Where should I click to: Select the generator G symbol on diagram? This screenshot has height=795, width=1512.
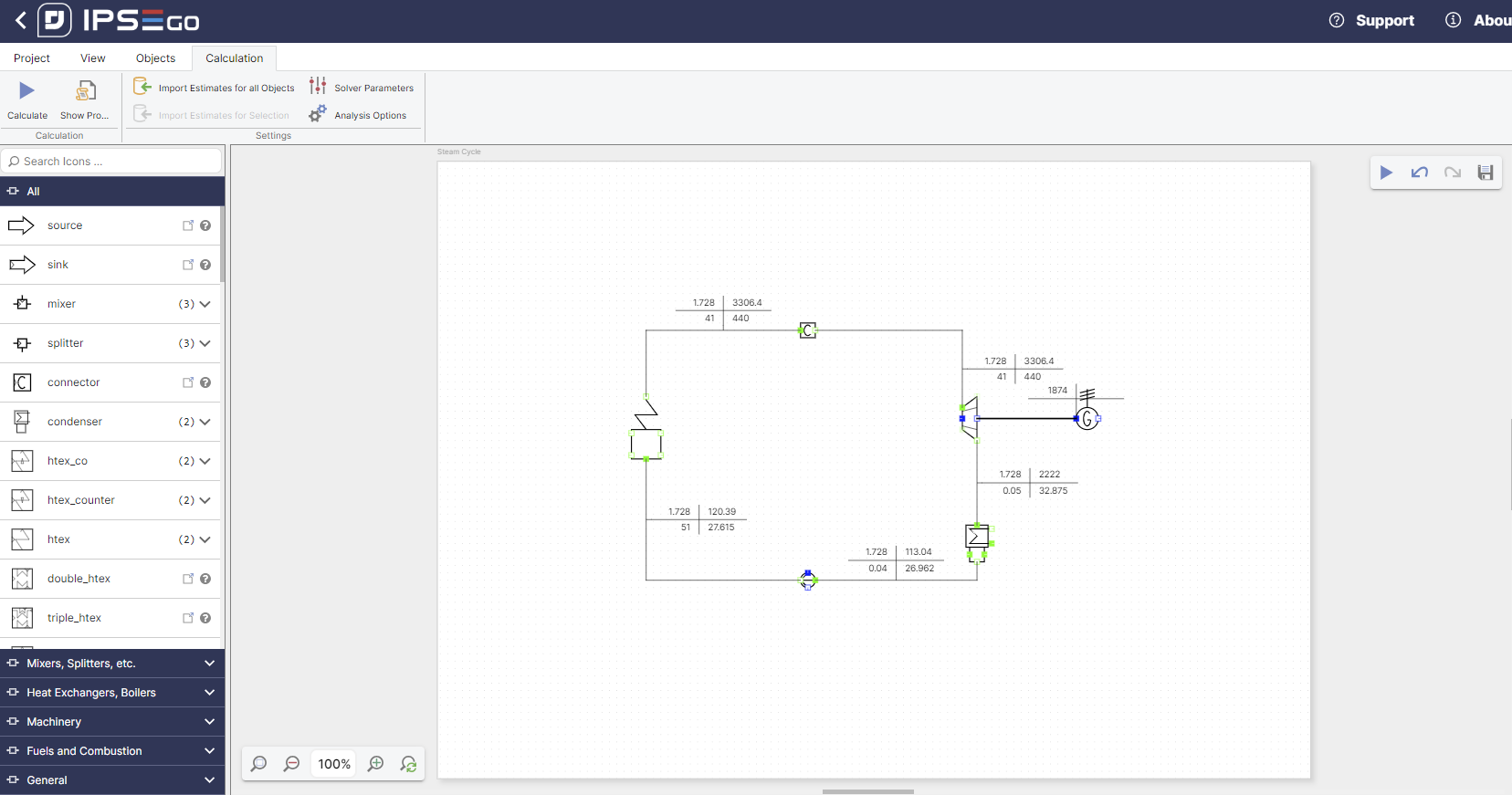tap(1087, 419)
